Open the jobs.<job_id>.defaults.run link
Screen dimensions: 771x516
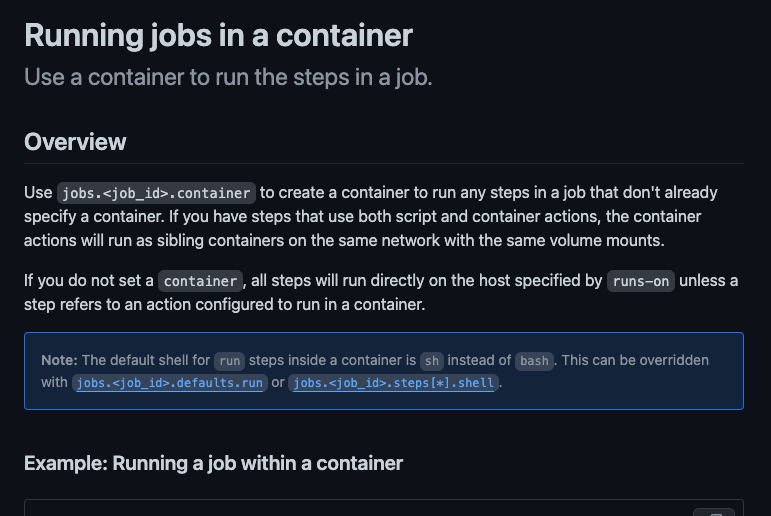pos(170,383)
